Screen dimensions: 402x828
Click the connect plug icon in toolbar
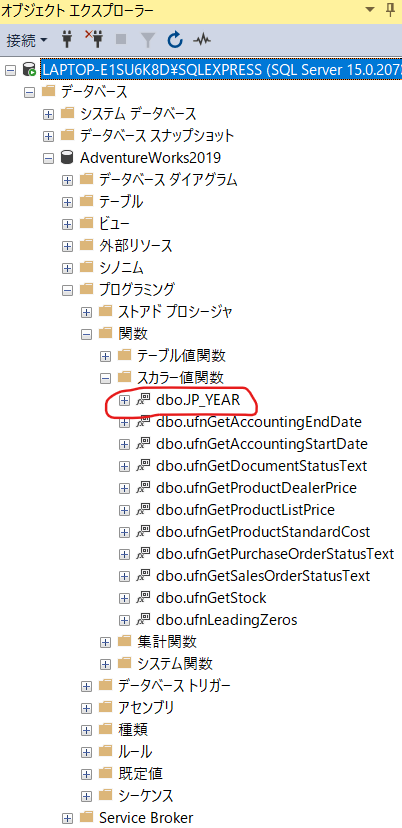[x=67, y=40]
